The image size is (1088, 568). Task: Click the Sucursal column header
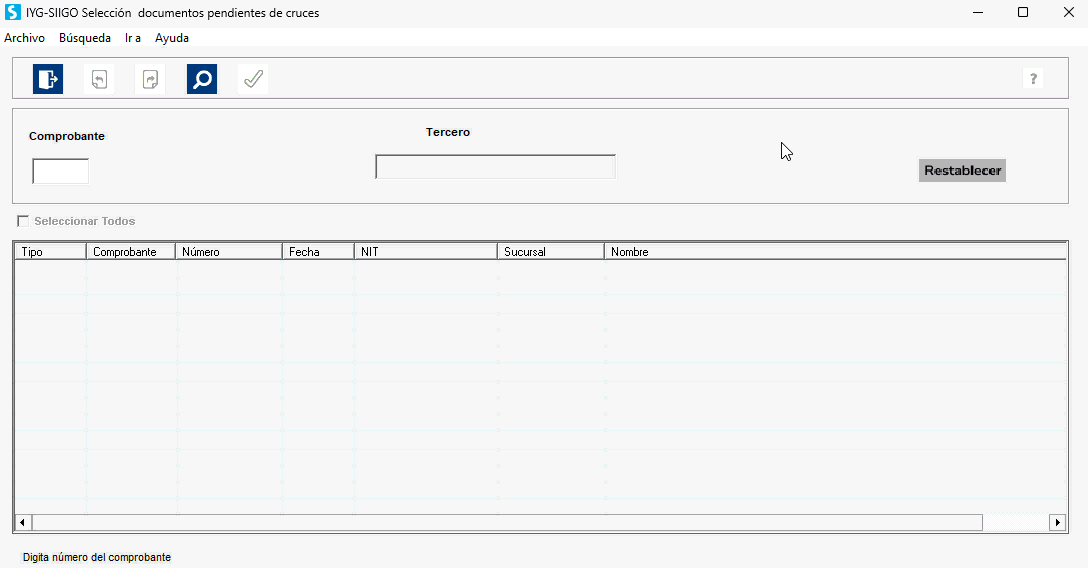551,252
